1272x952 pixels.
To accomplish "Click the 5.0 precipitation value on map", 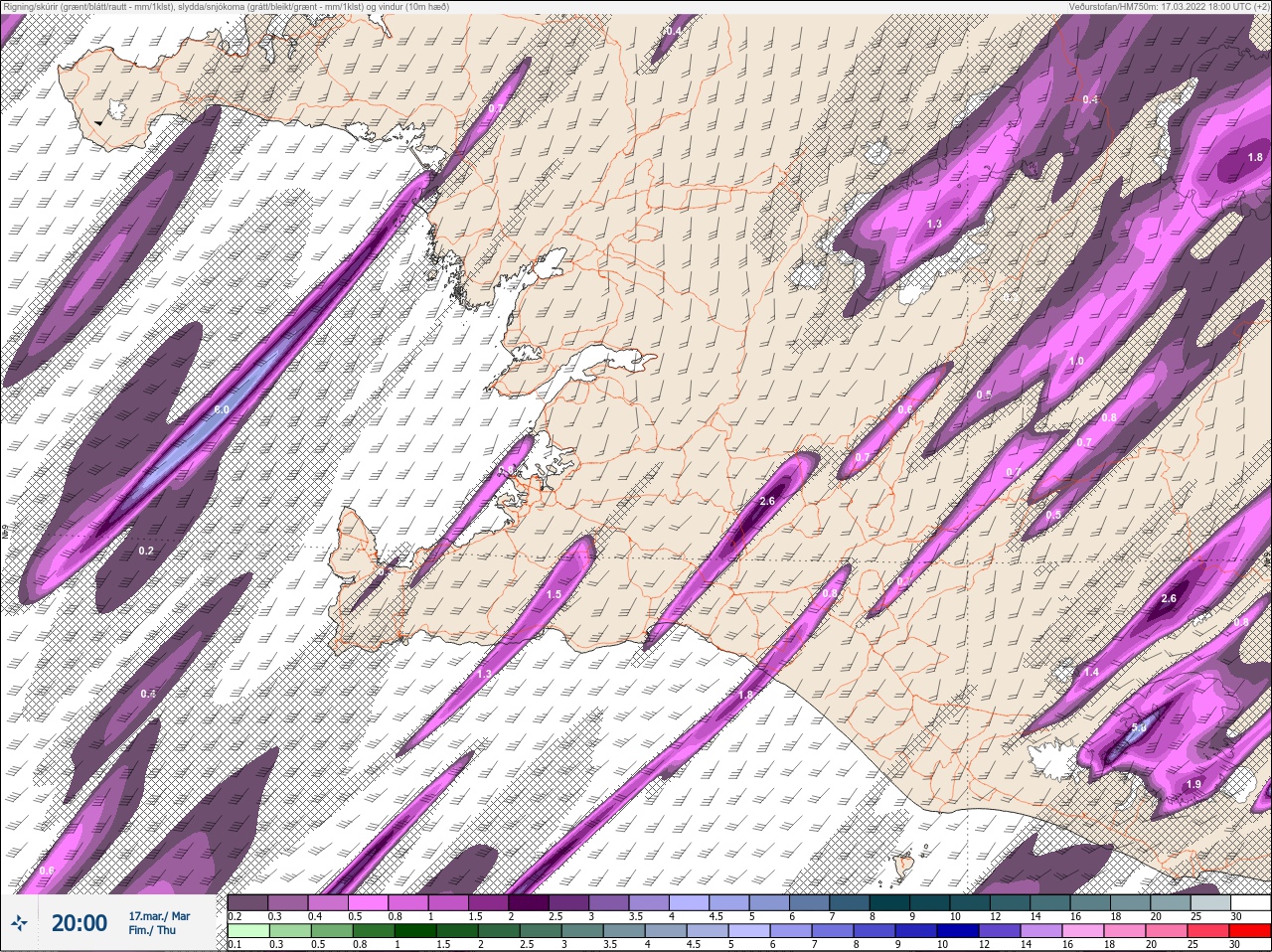I will 1140,728.
